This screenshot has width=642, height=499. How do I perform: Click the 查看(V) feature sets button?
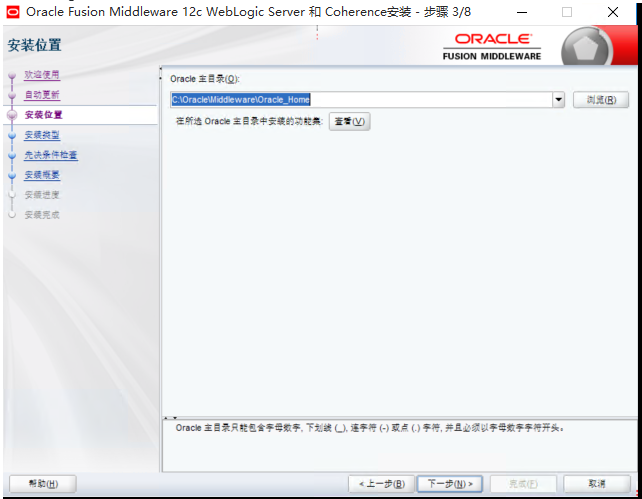click(350, 121)
